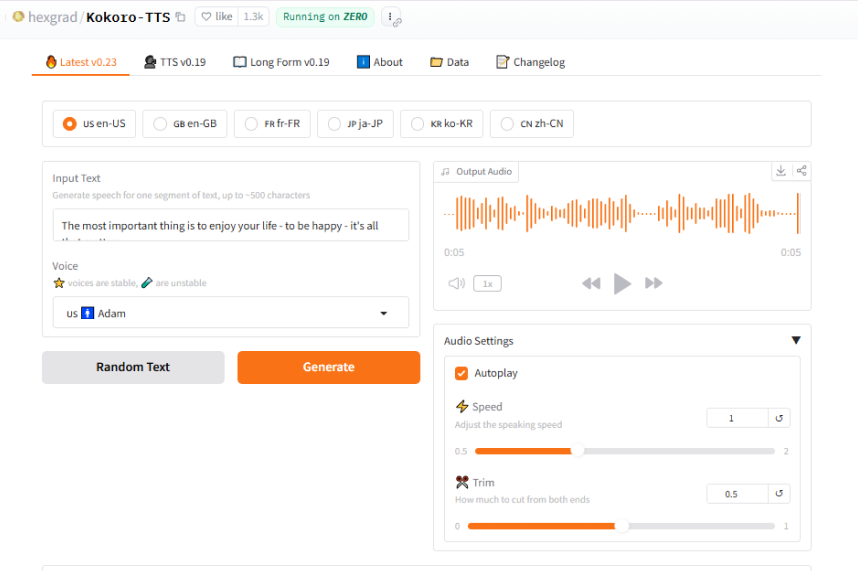Click the 'Adjust the speaking speed' text
Screen dimensions: 858x571
[x=508, y=424]
